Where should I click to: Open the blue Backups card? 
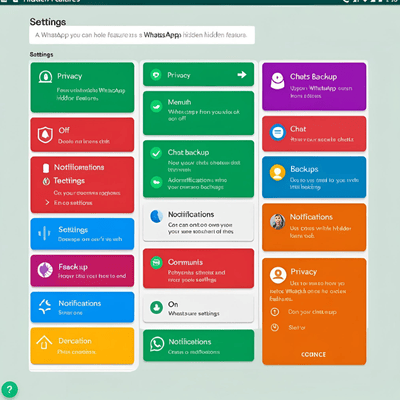coord(314,177)
